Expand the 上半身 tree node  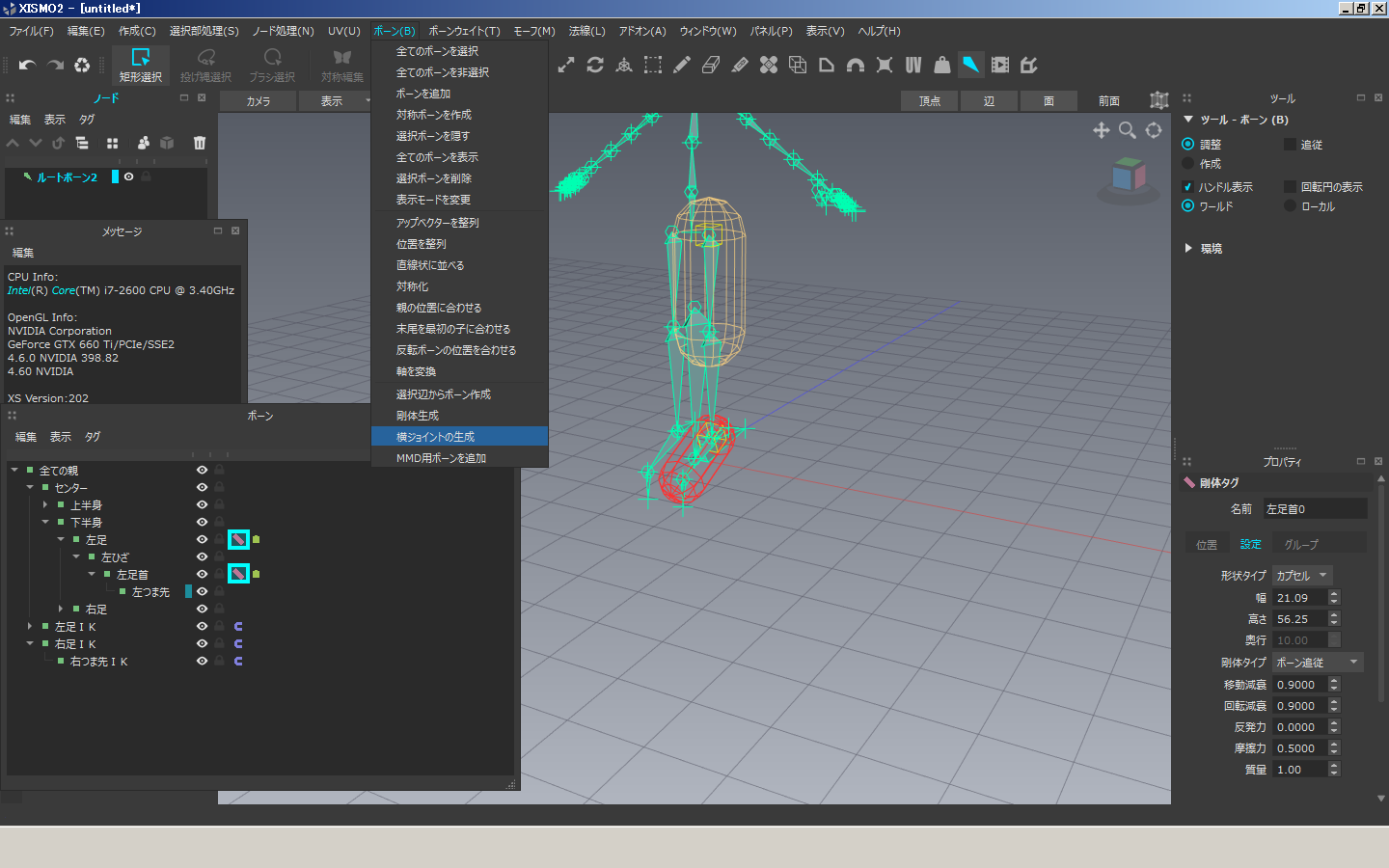tap(45, 504)
